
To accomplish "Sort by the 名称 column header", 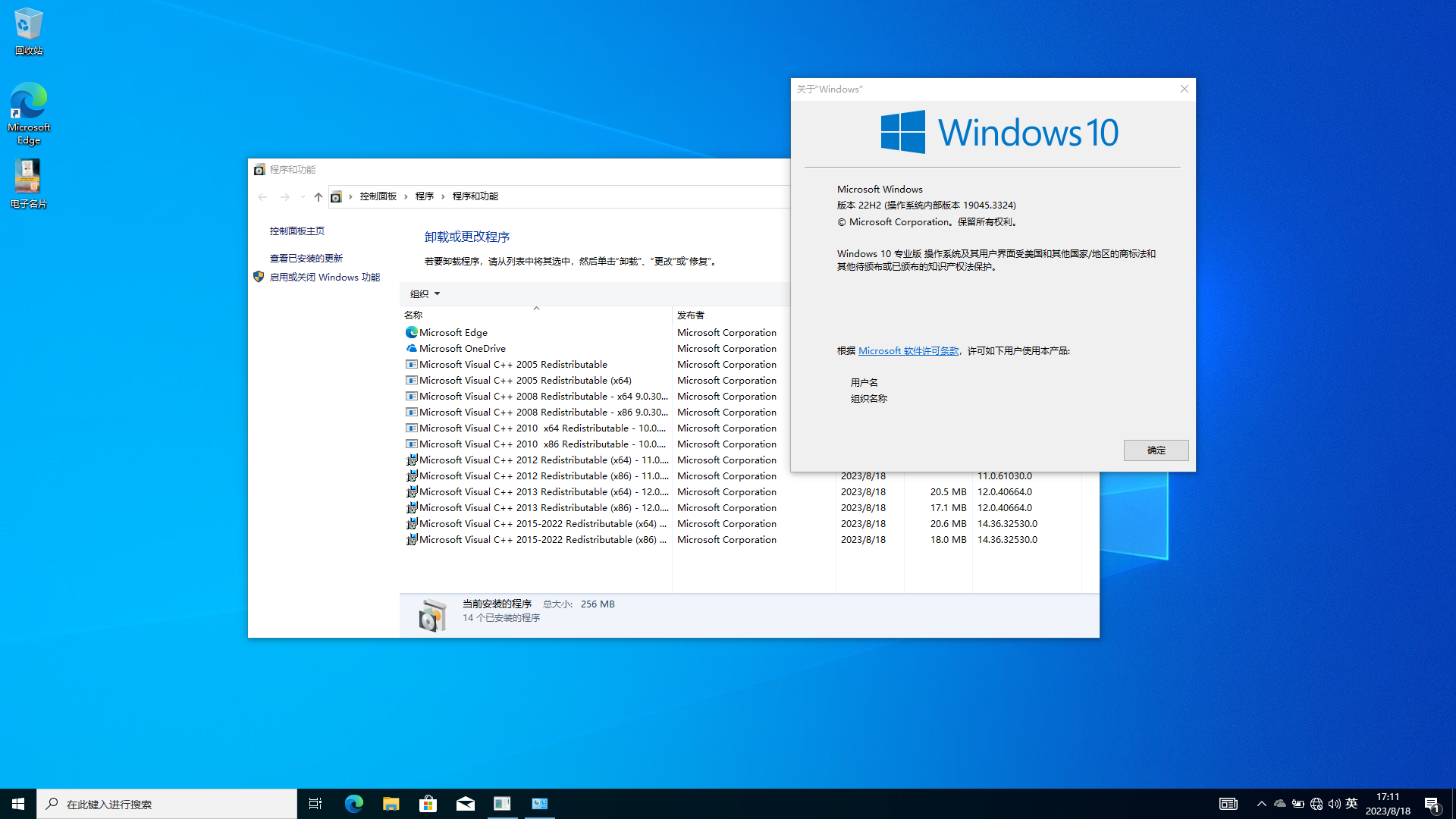I will [x=535, y=315].
